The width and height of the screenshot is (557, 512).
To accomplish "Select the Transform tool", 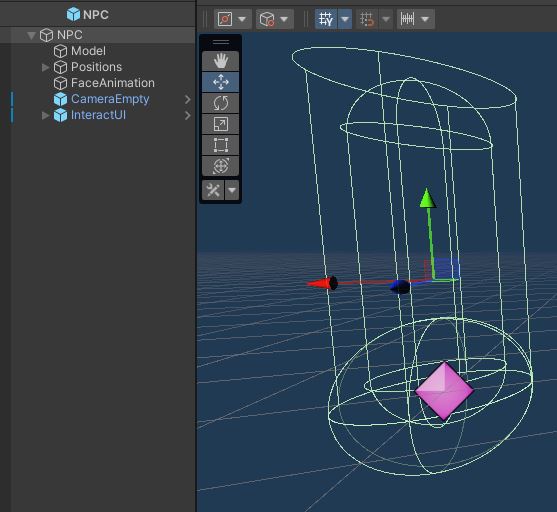I will point(220,166).
